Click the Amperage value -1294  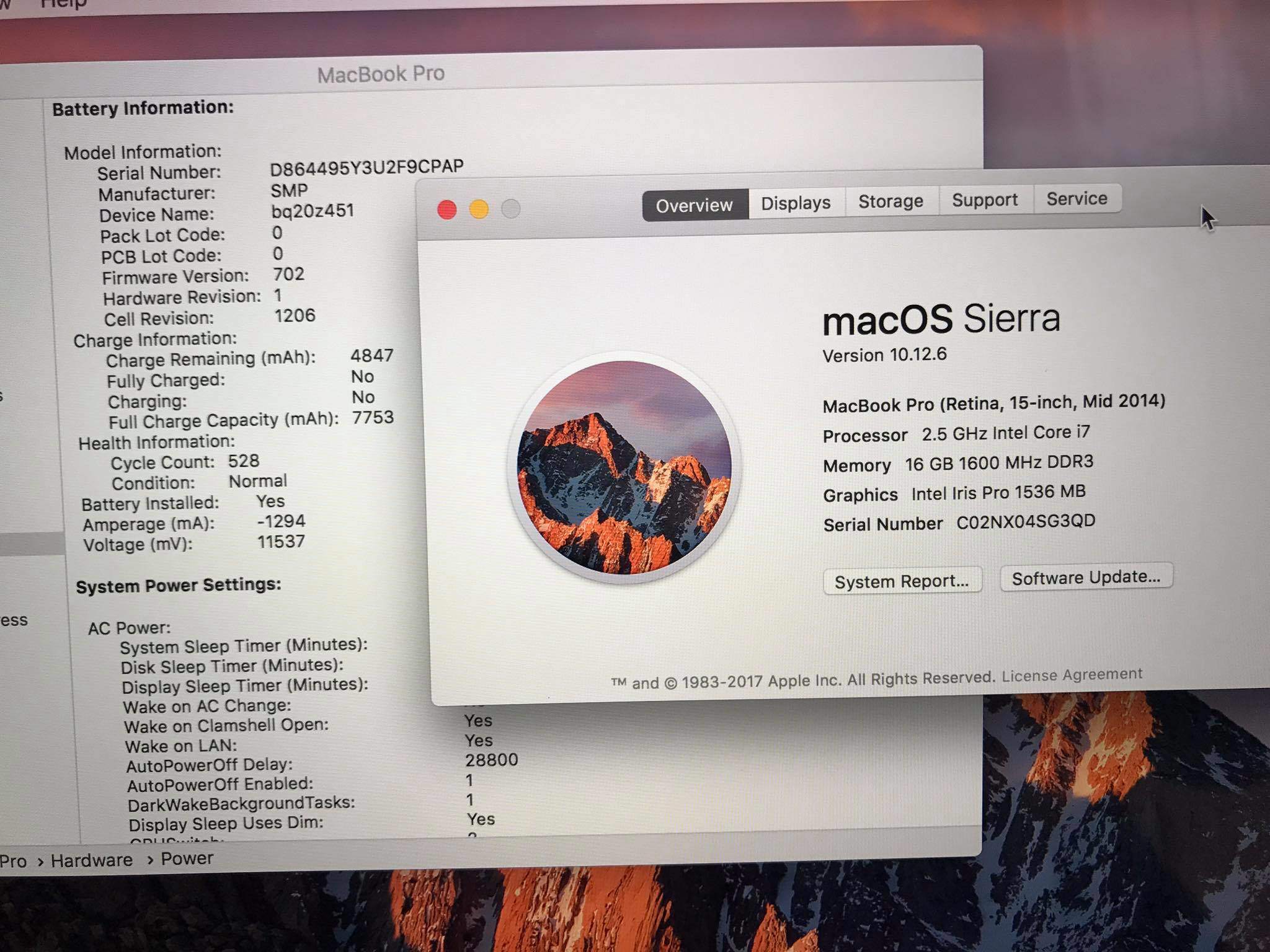[x=281, y=521]
